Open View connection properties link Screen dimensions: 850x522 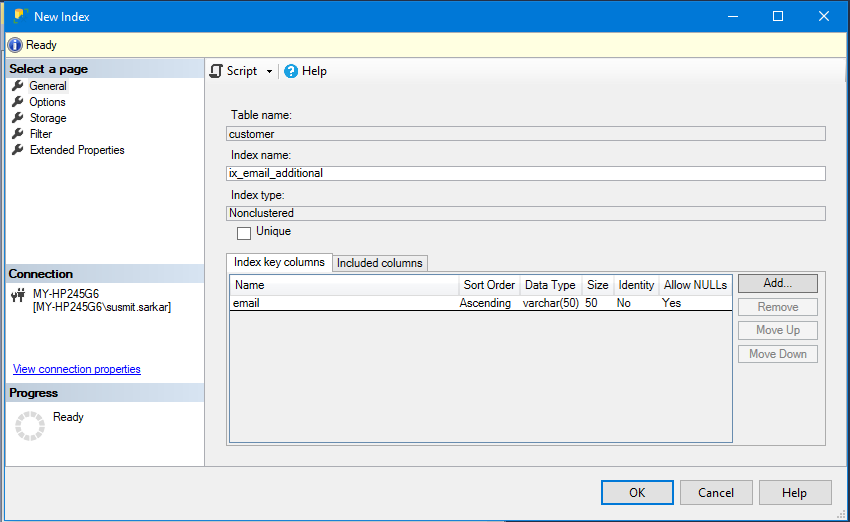pyautogui.click(x=77, y=369)
